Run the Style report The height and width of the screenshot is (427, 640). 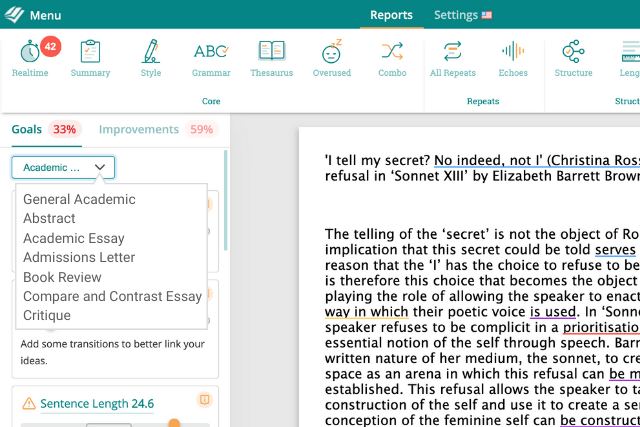(x=151, y=58)
